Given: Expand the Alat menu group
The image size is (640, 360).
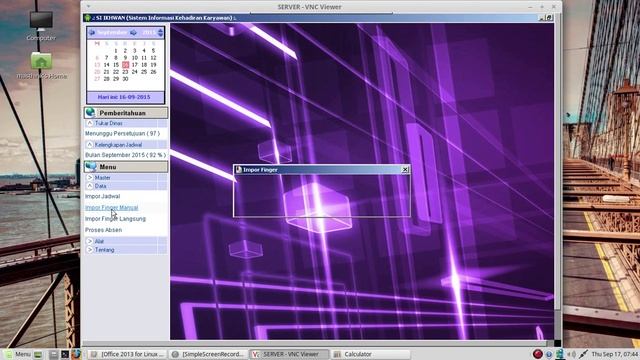Looking at the screenshot, I should point(90,241).
